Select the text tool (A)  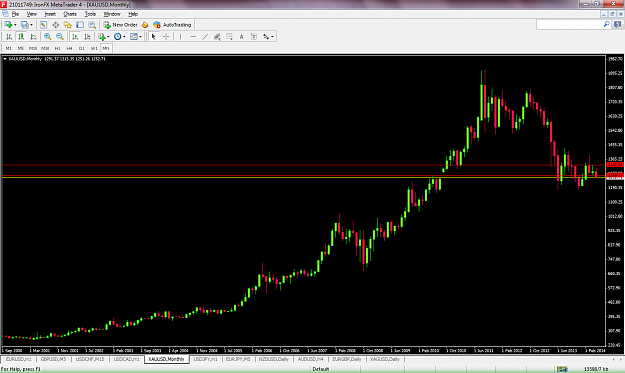(x=241, y=37)
